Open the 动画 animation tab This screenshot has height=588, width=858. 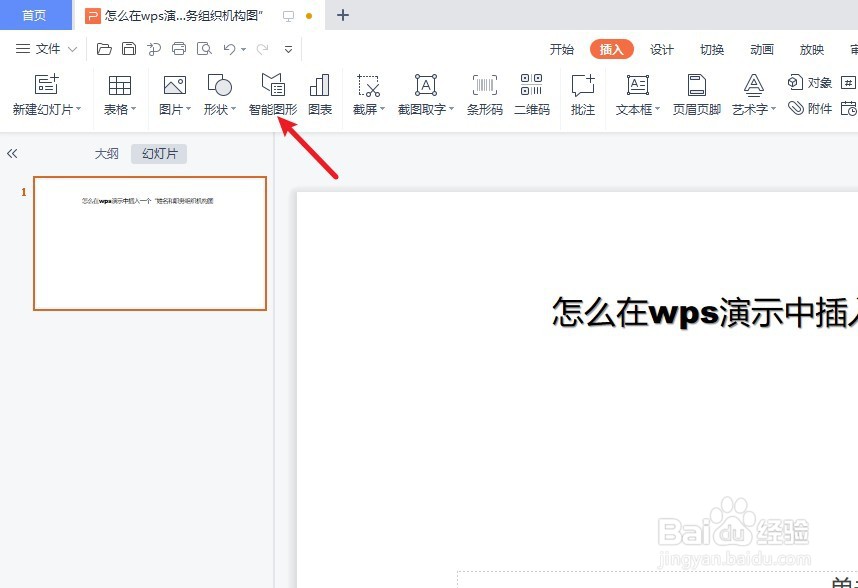[x=762, y=50]
